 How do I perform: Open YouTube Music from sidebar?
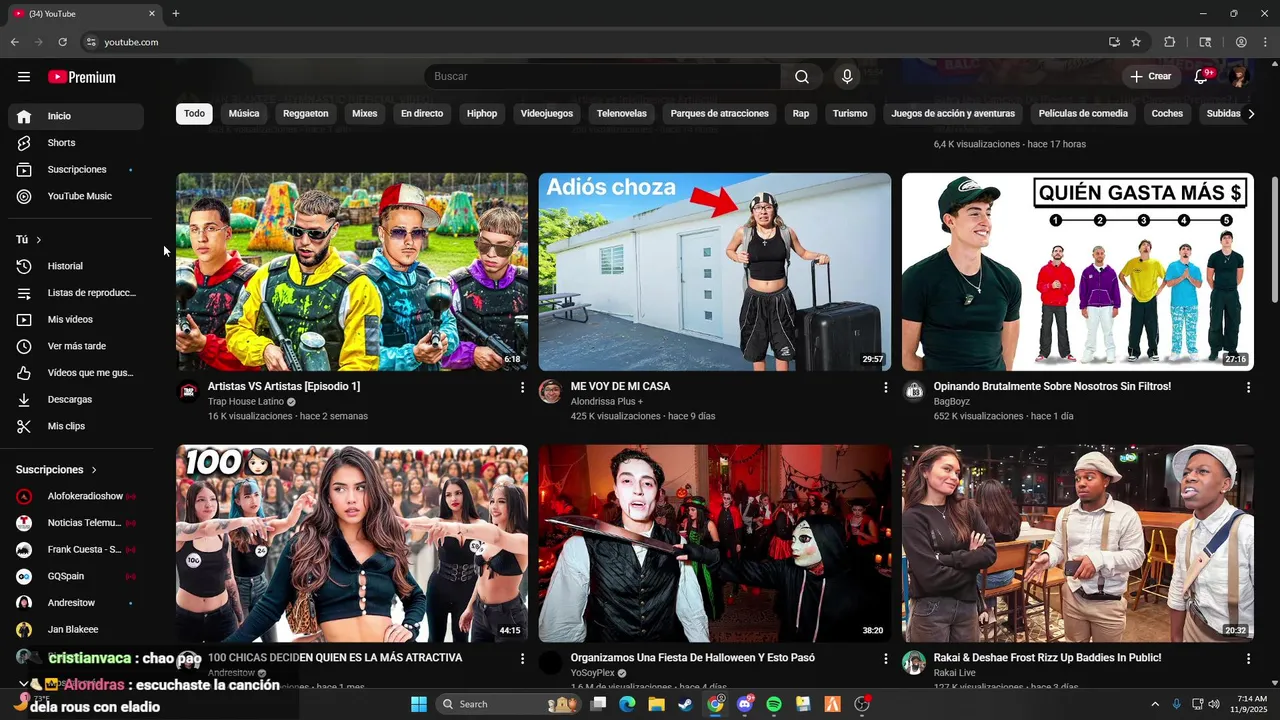76,196
